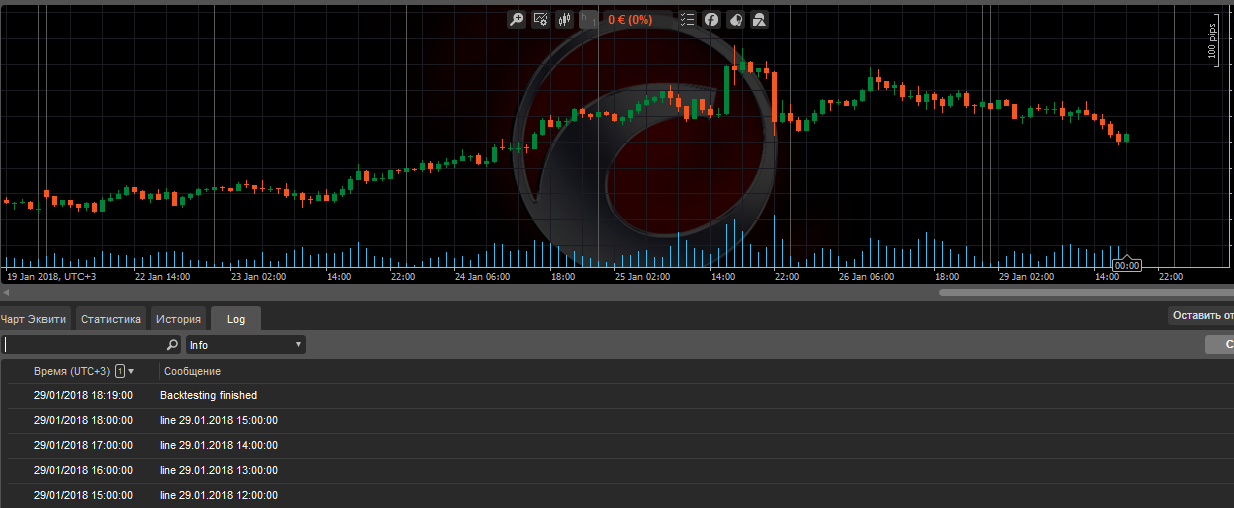Viewport: 1234px width, 508px height.
Task: Click the Сообщение column header
Action: (x=192, y=371)
